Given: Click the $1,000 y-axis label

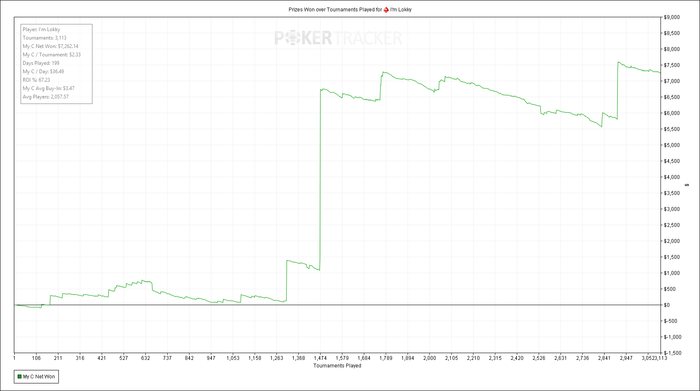Looking at the screenshot, I should point(672,273).
